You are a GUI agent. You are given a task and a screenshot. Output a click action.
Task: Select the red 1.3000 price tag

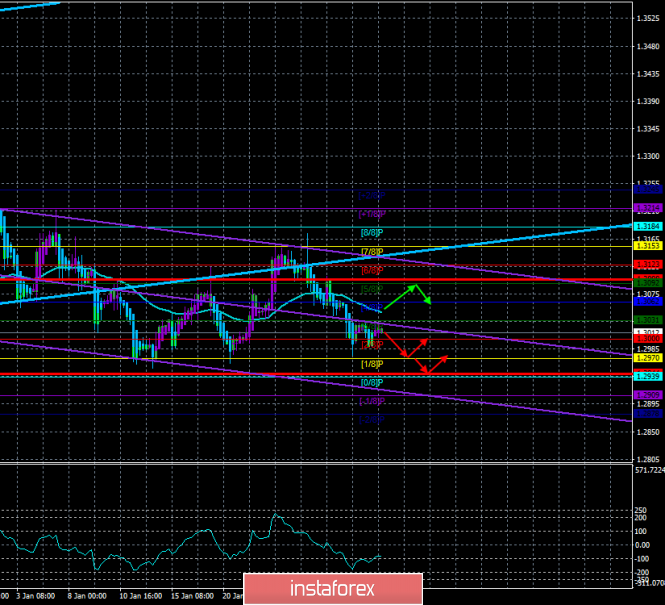click(x=648, y=338)
